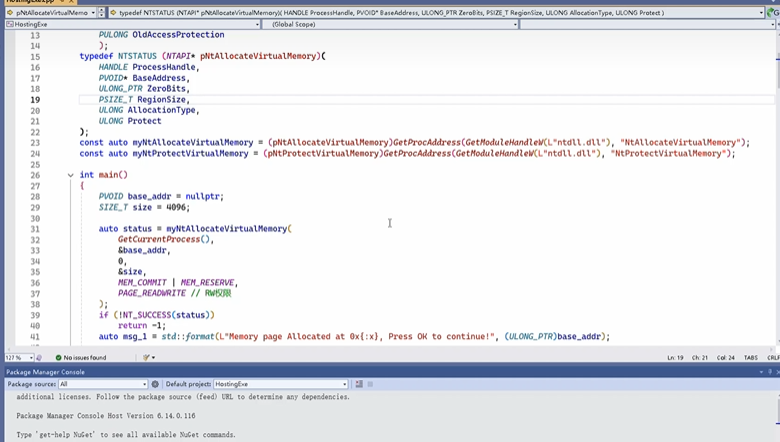780x442 pixels.
Task: Open Package Manager Console window options arrow
Action: pyautogui.click(x=761, y=372)
